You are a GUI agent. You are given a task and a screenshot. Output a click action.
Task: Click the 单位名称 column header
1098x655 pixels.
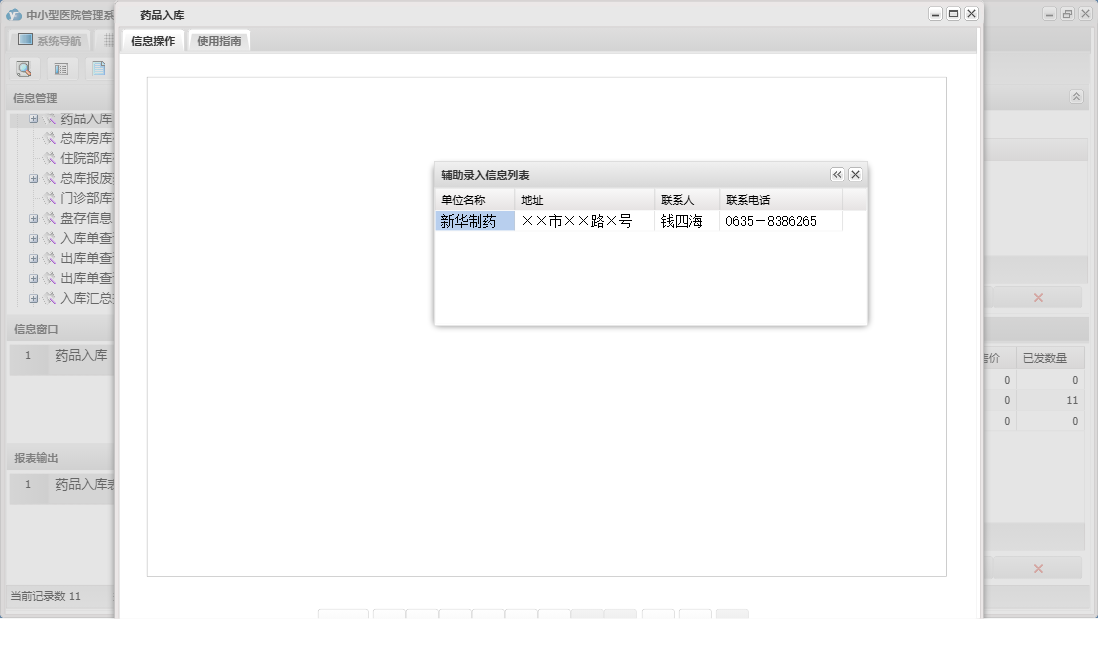coord(475,200)
